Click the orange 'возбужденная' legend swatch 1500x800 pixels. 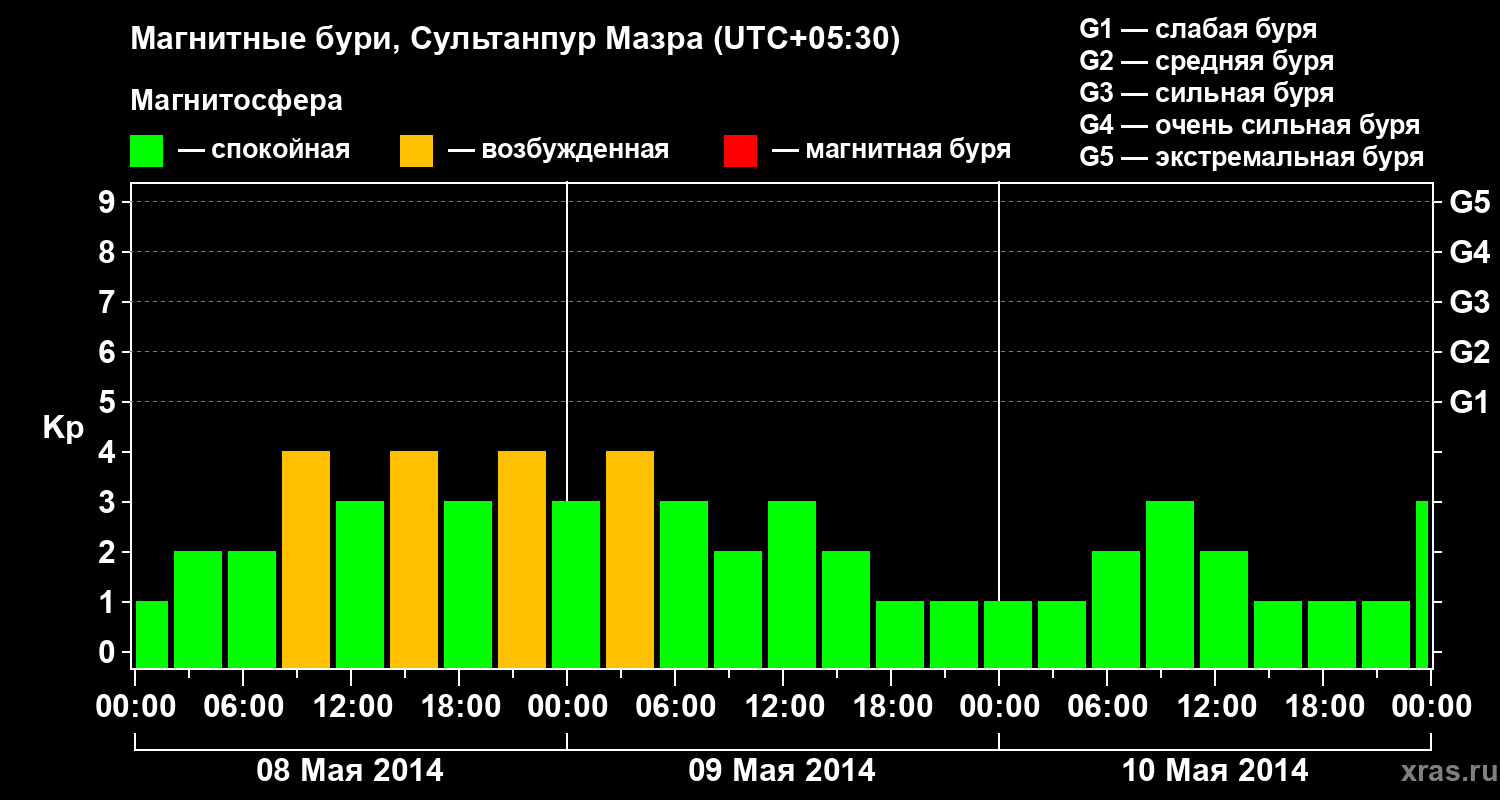[x=417, y=151]
